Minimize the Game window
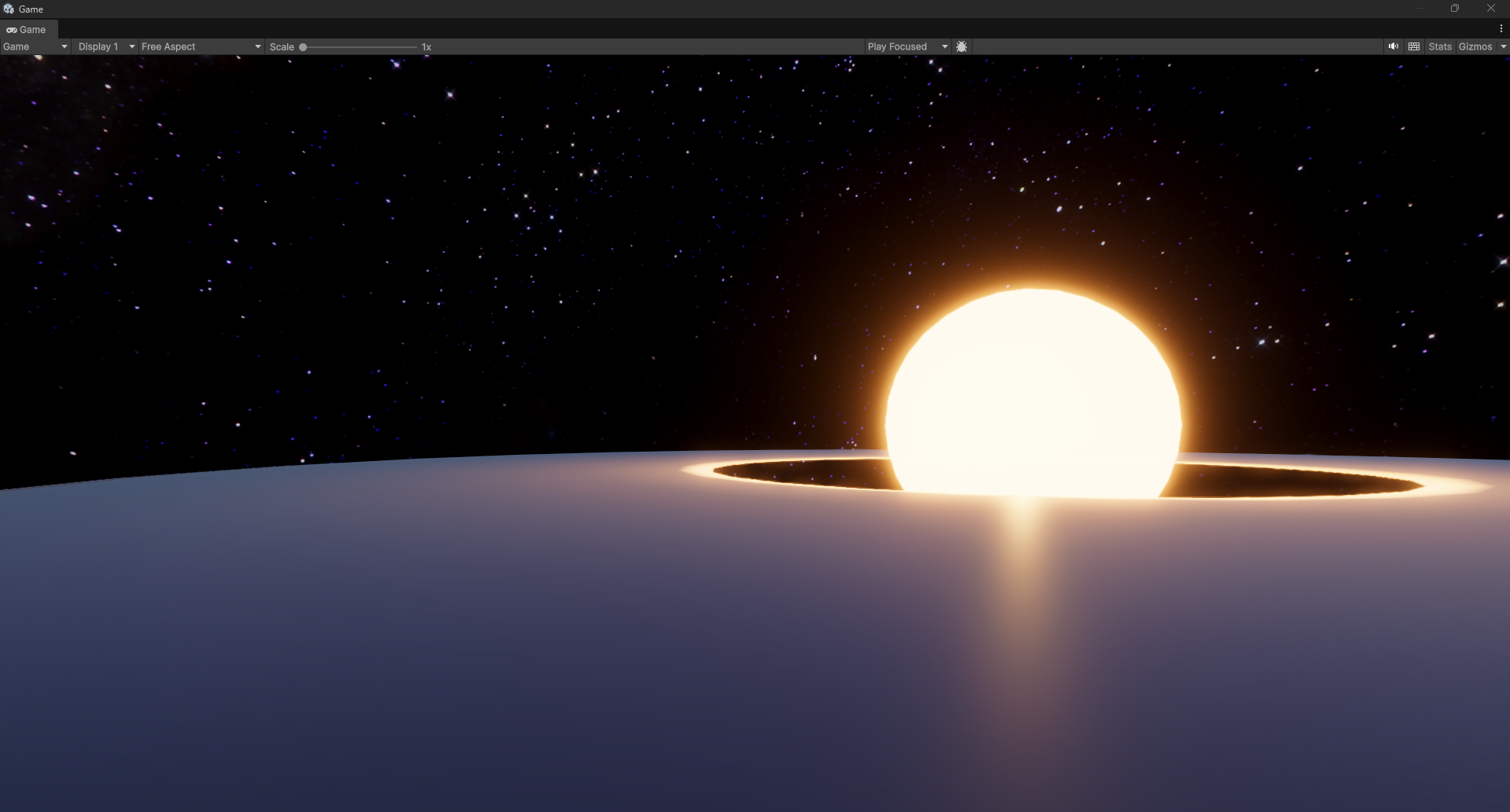1510x812 pixels. [1420, 9]
